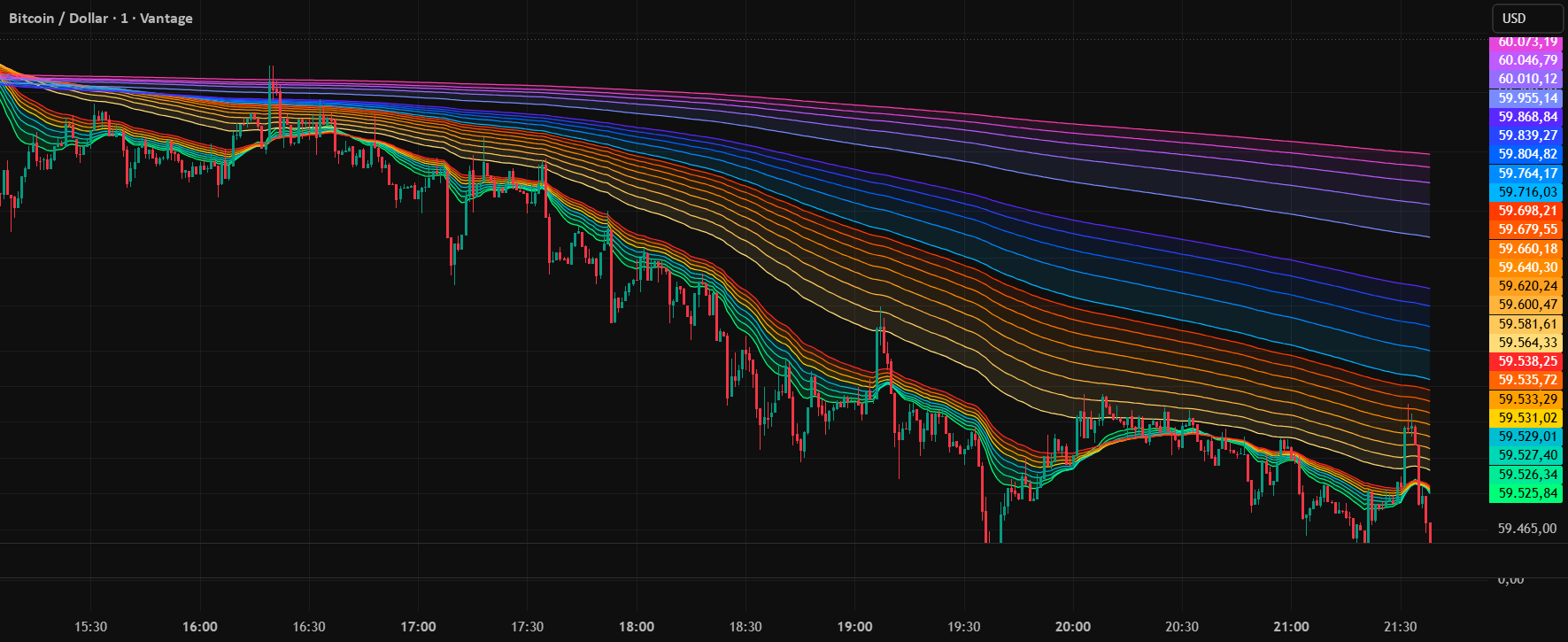This screenshot has height=642, width=1568.
Task: Select the 59.764,17 price label
Action: point(1527,174)
